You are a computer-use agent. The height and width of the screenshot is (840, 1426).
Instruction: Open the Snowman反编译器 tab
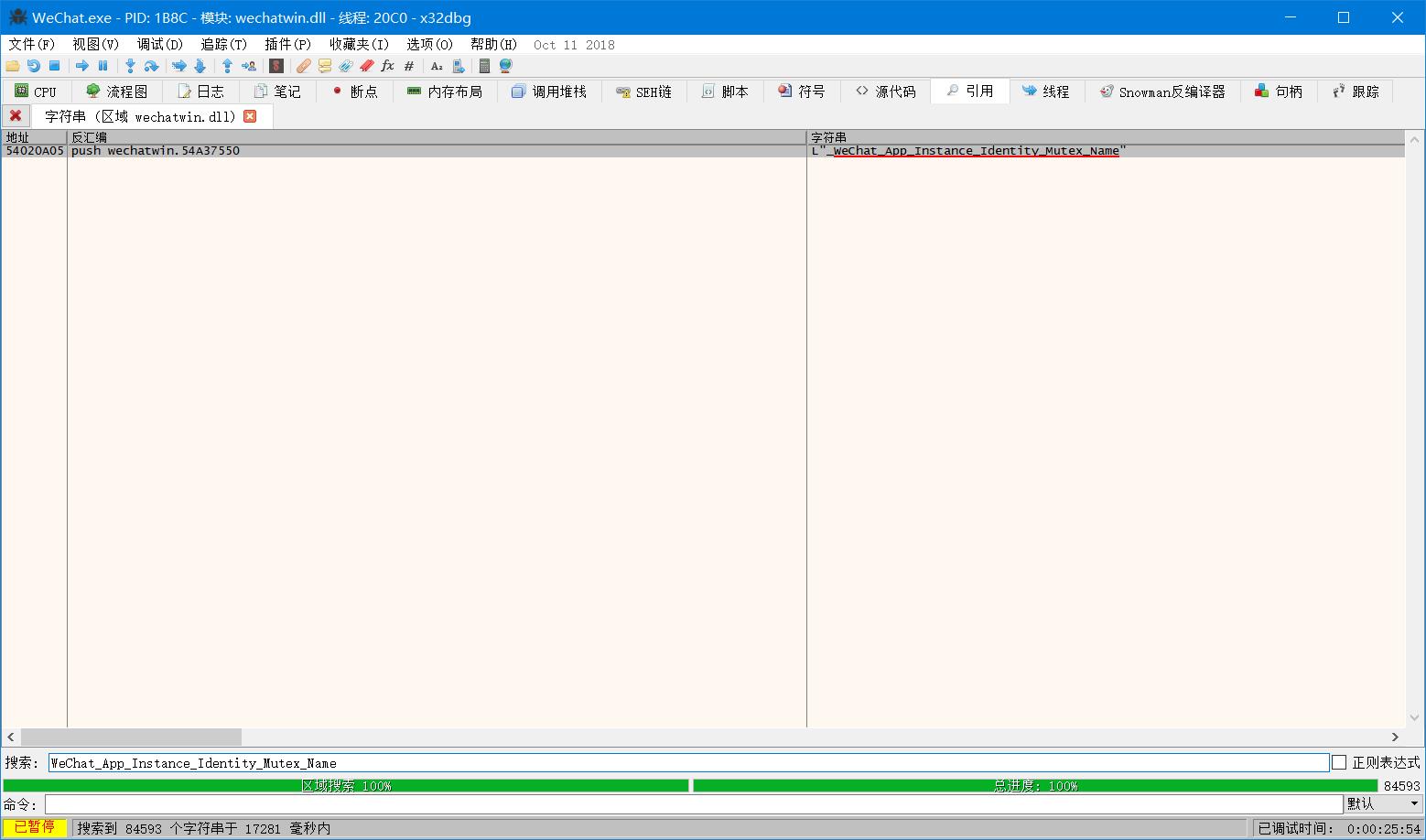click(1162, 92)
